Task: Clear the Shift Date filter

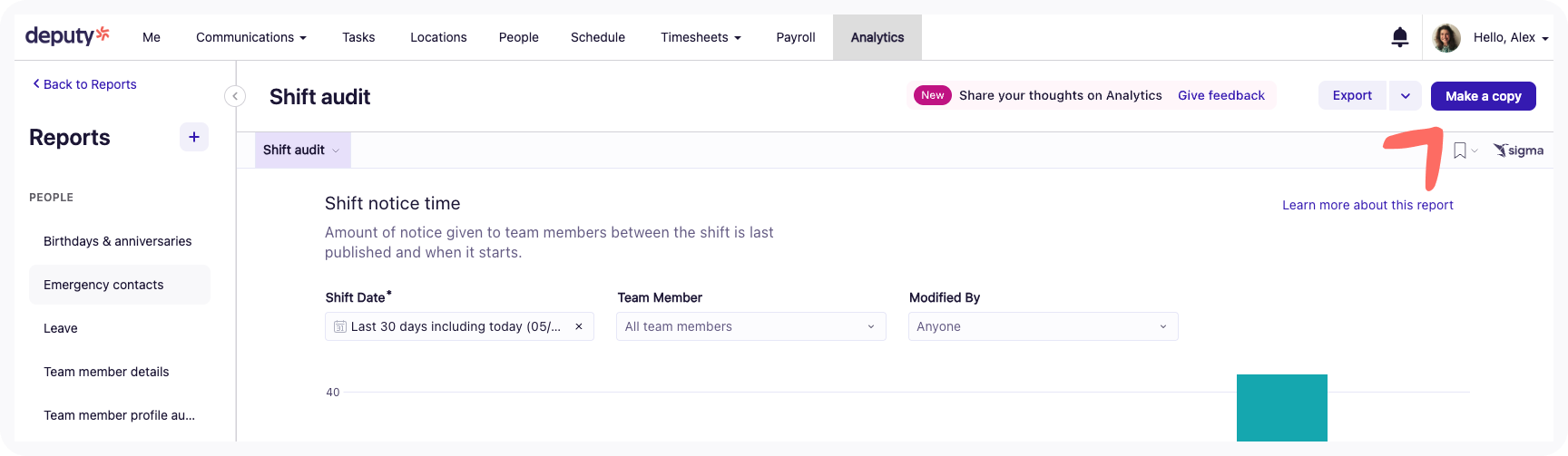Action: [579, 326]
